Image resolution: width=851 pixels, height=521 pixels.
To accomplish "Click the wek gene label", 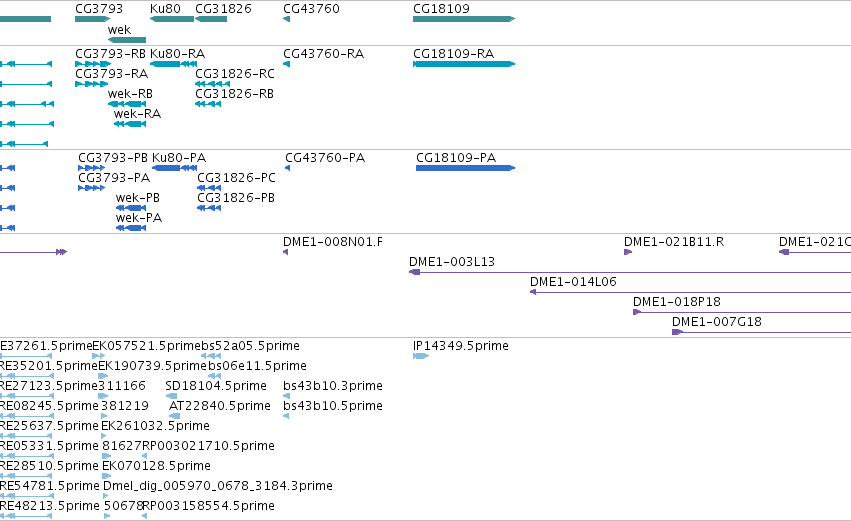I will click(119, 30).
